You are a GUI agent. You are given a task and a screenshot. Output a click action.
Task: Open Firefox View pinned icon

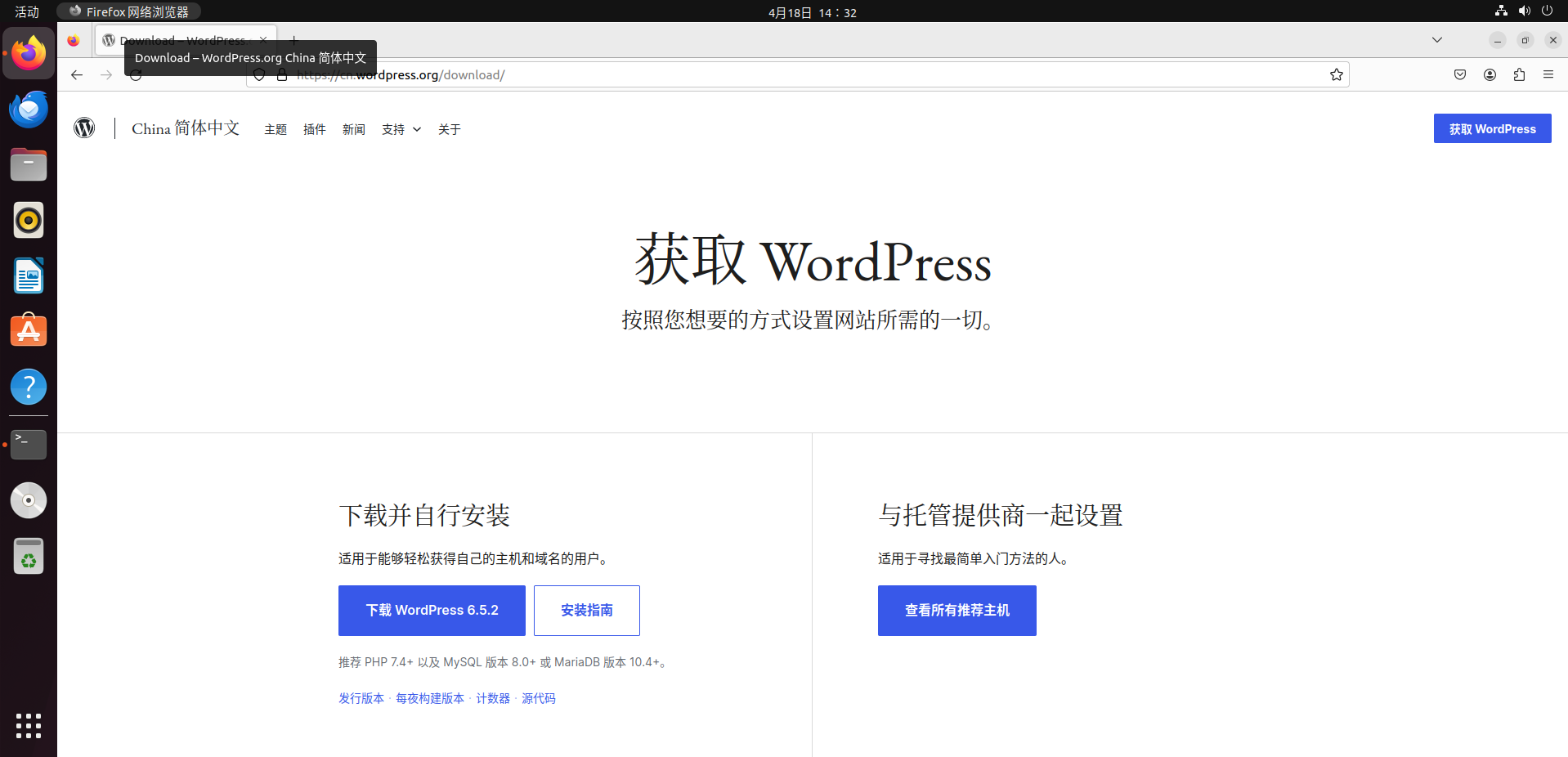coord(74,40)
